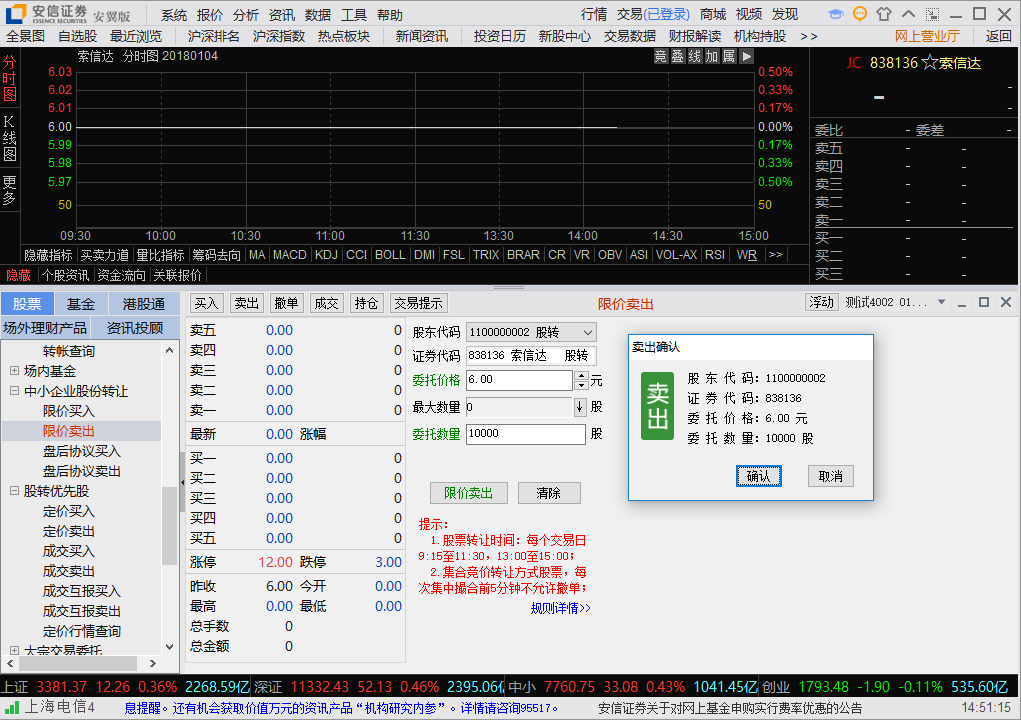The width and height of the screenshot is (1021, 720).
Task: Click the 叠 overlay chart icon
Action: pyautogui.click(x=677, y=57)
